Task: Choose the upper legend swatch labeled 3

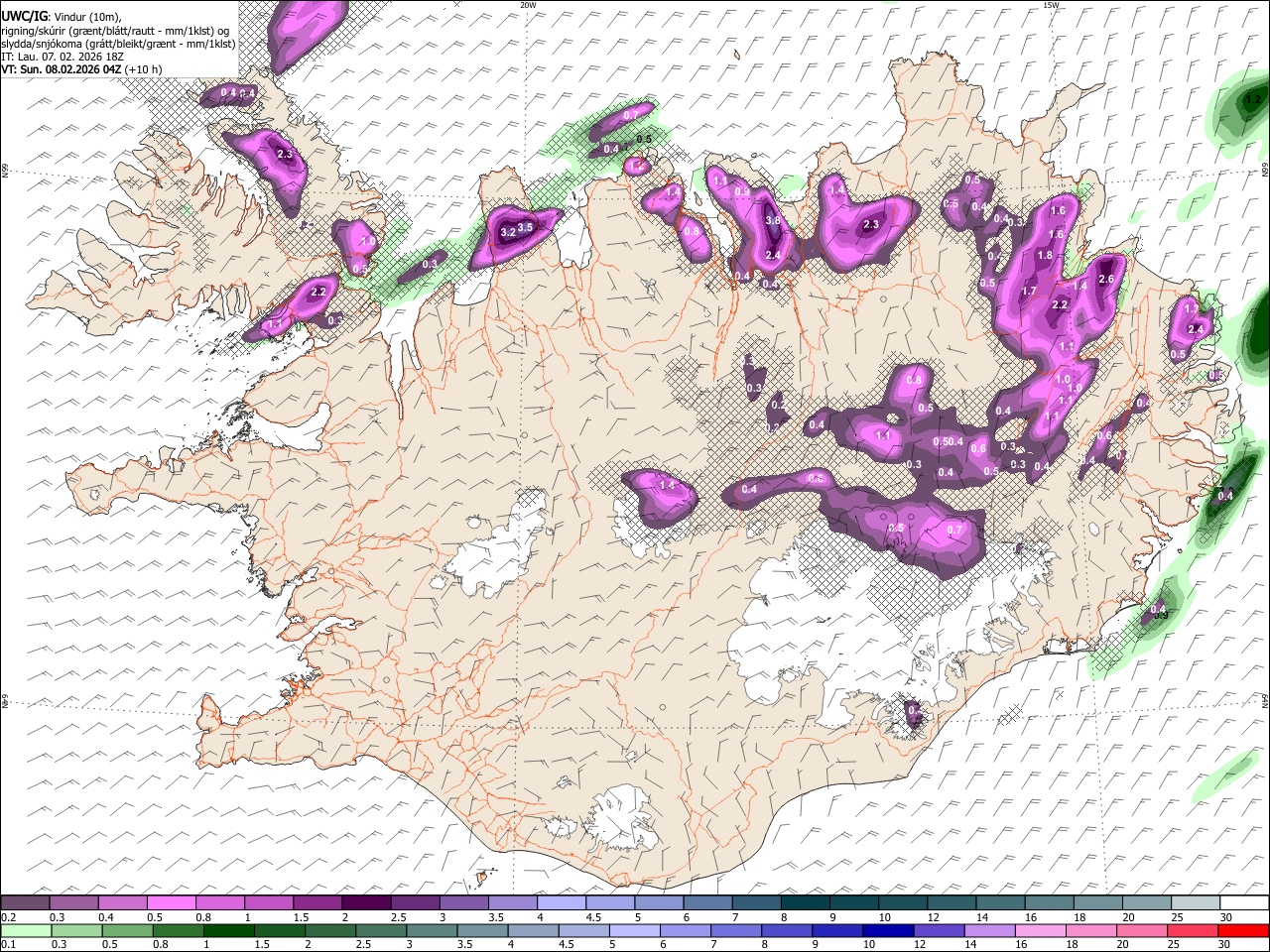Action: tap(463, 903)
